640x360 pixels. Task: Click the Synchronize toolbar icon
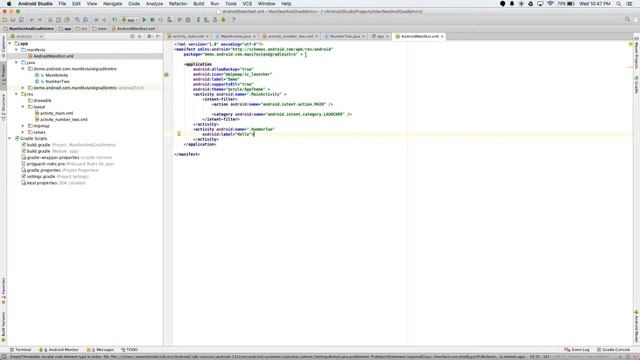21,20
